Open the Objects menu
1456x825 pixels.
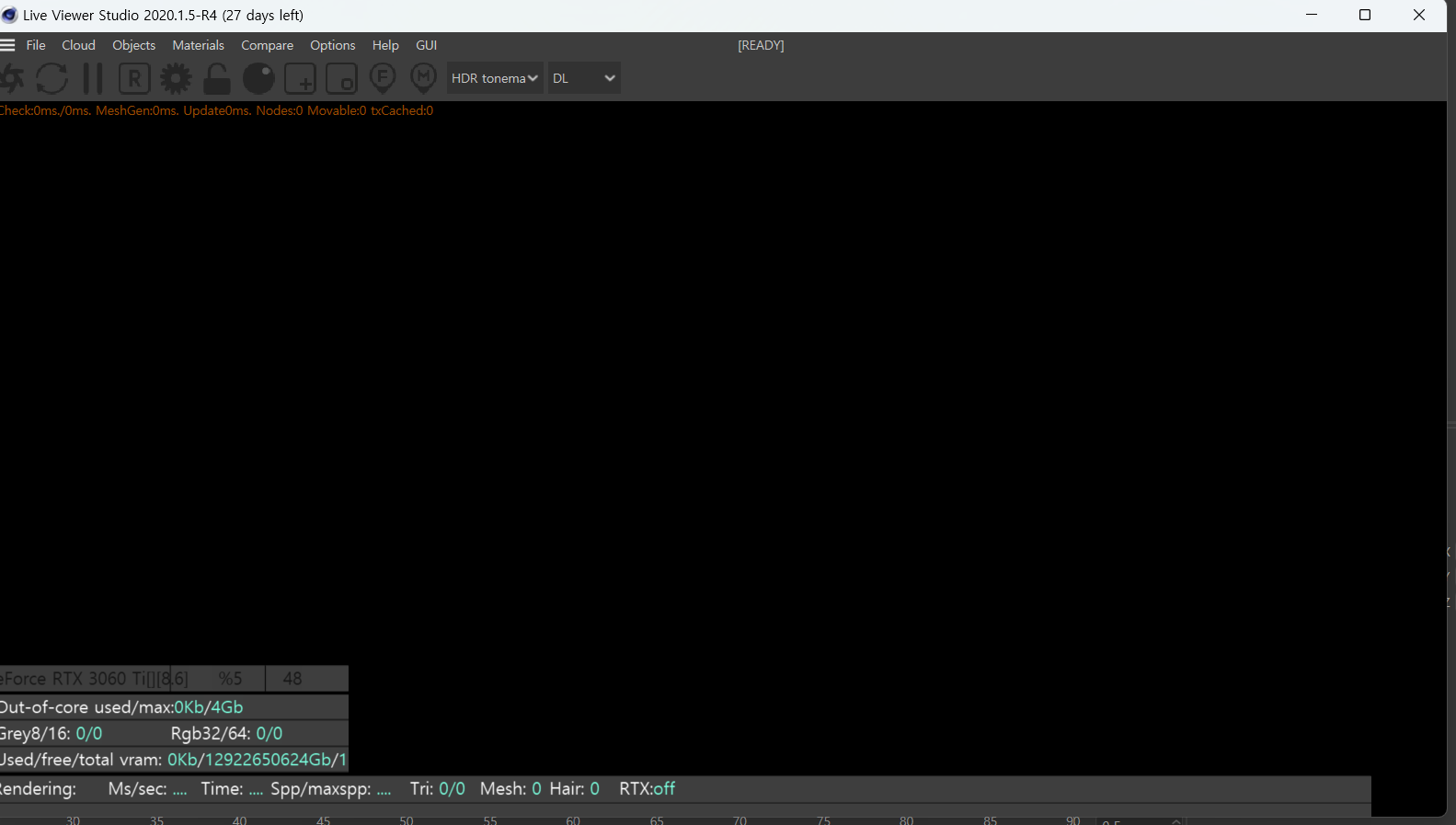(x=134, y=45)
